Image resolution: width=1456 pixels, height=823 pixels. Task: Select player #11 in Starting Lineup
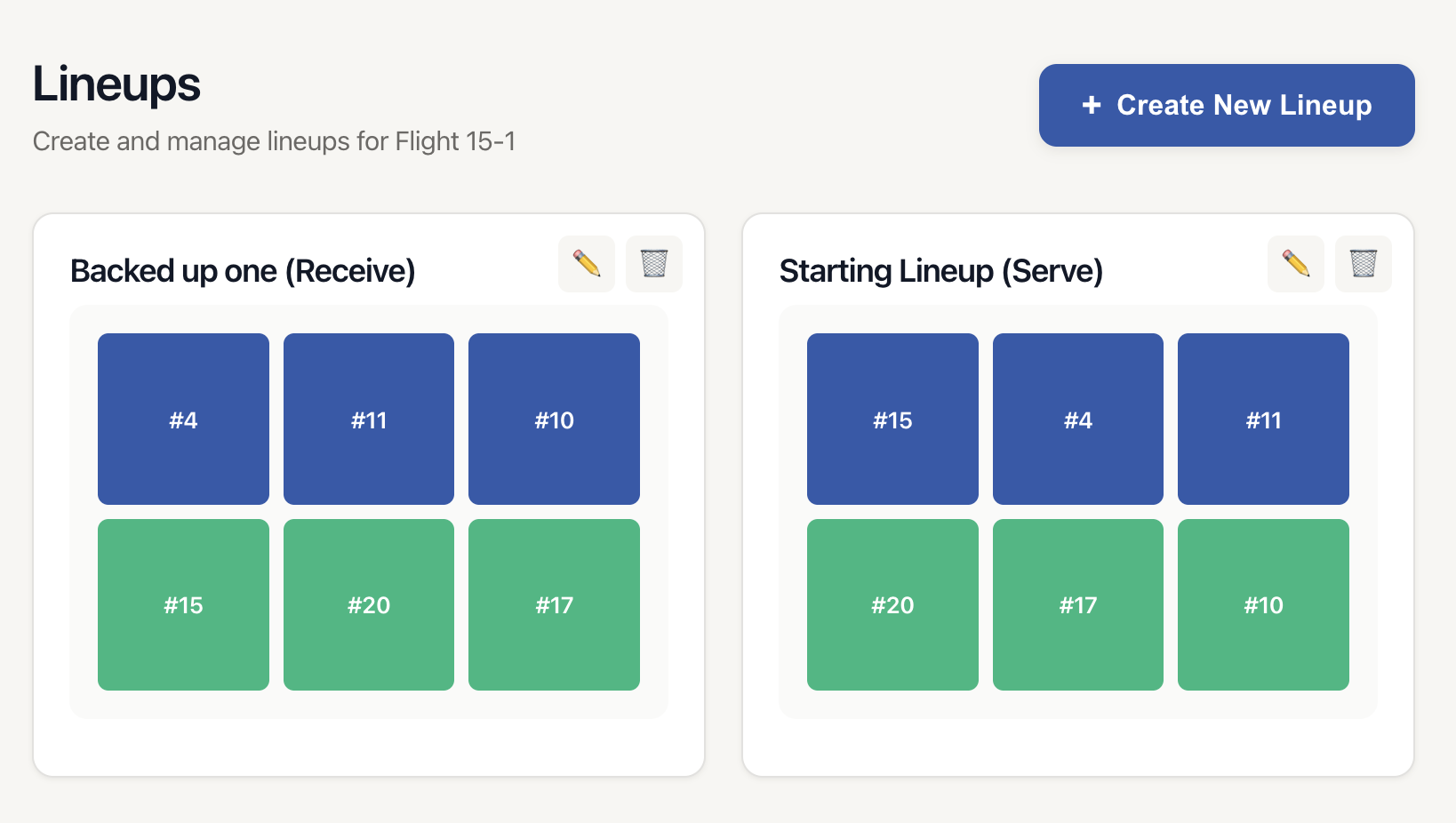click(x=1262, y=419)
